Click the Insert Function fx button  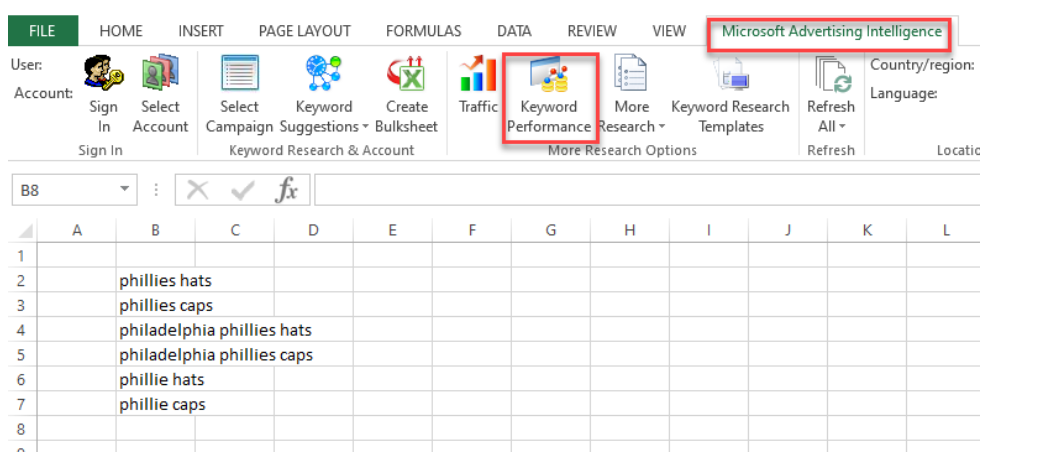287,189
